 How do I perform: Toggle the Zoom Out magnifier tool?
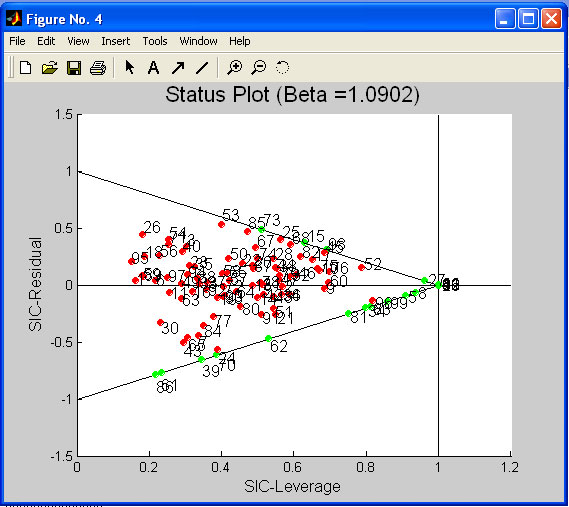(x=259, y=68)
